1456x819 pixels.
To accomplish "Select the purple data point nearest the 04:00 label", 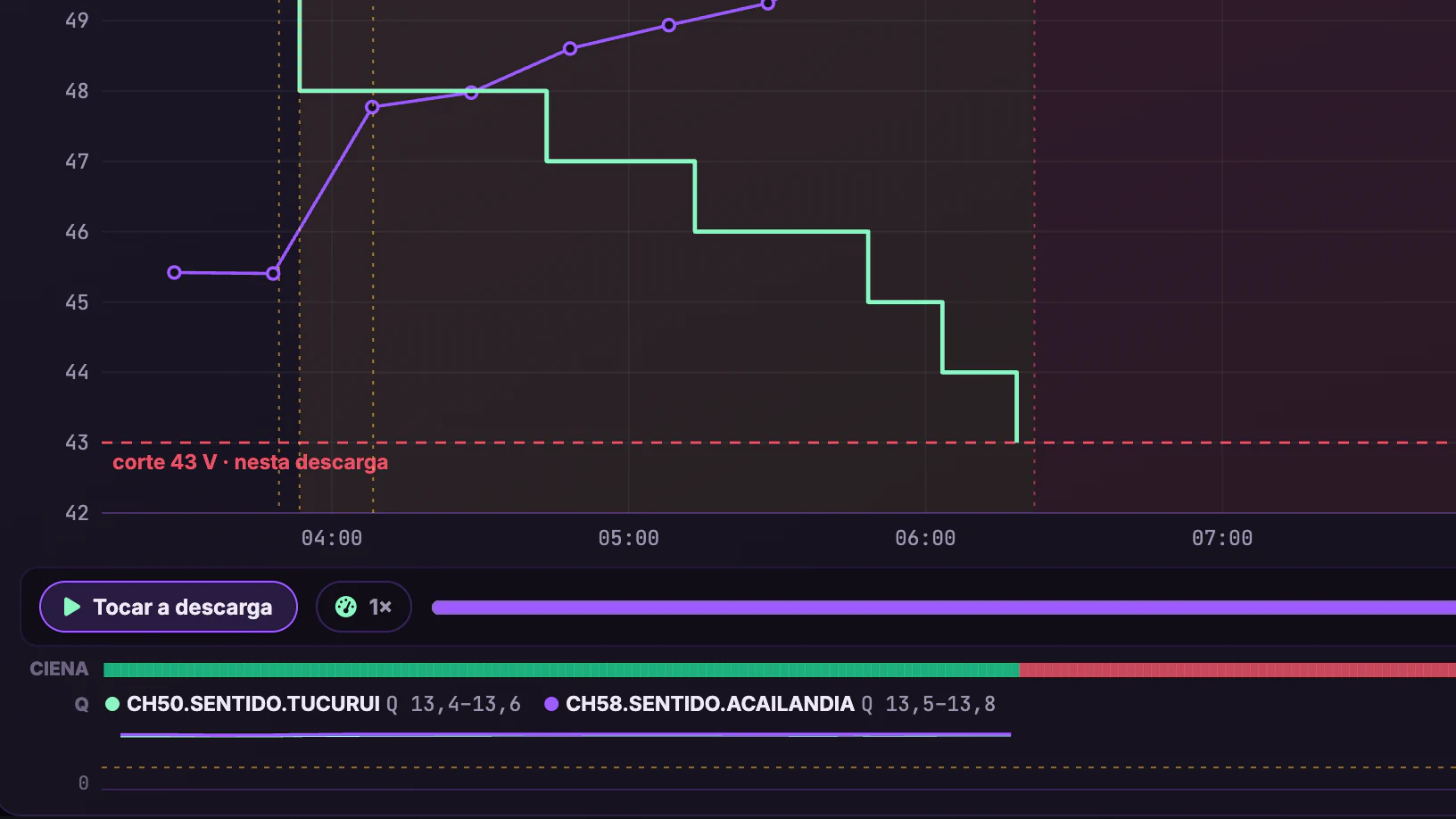I will pos(372,107).
